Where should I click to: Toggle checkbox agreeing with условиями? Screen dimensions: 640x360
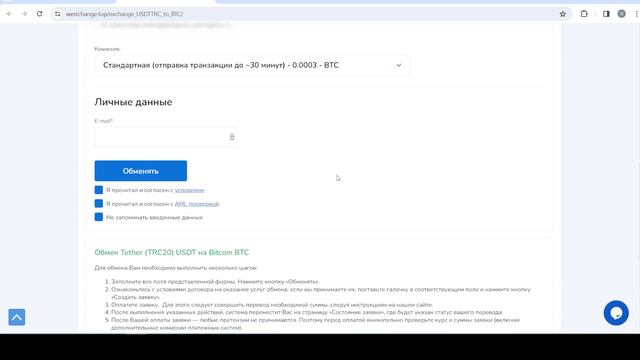pos(99,190)
